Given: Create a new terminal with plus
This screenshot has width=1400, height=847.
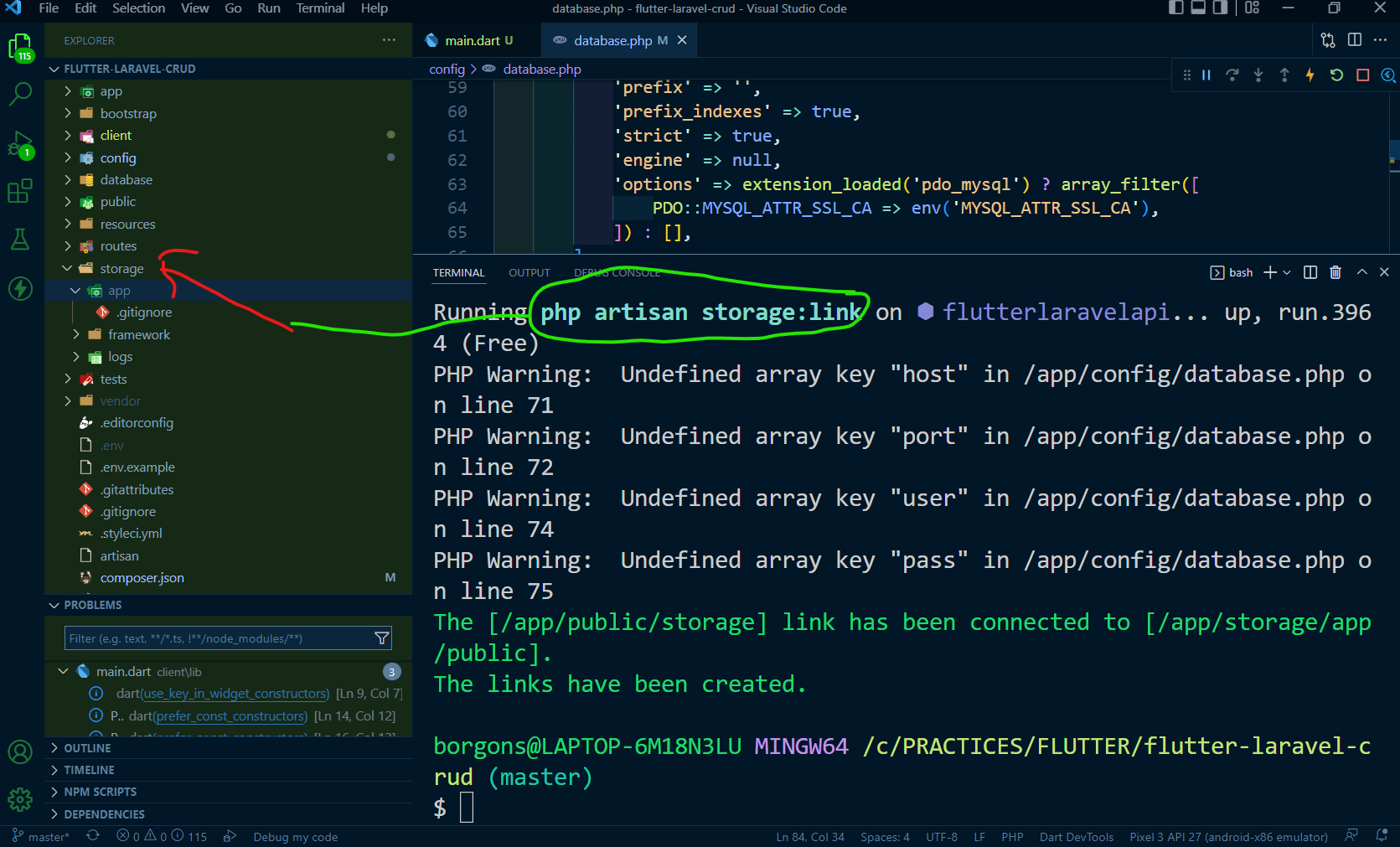Looking at the screenshot, I should (x=1270, y=272).
